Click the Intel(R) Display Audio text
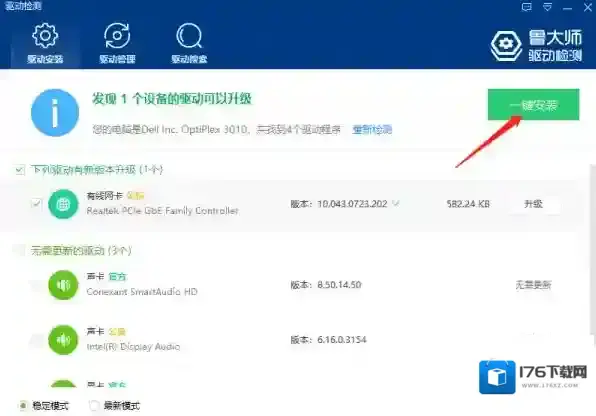The height and width of the screenshot is (416, 596). (133, 346)
